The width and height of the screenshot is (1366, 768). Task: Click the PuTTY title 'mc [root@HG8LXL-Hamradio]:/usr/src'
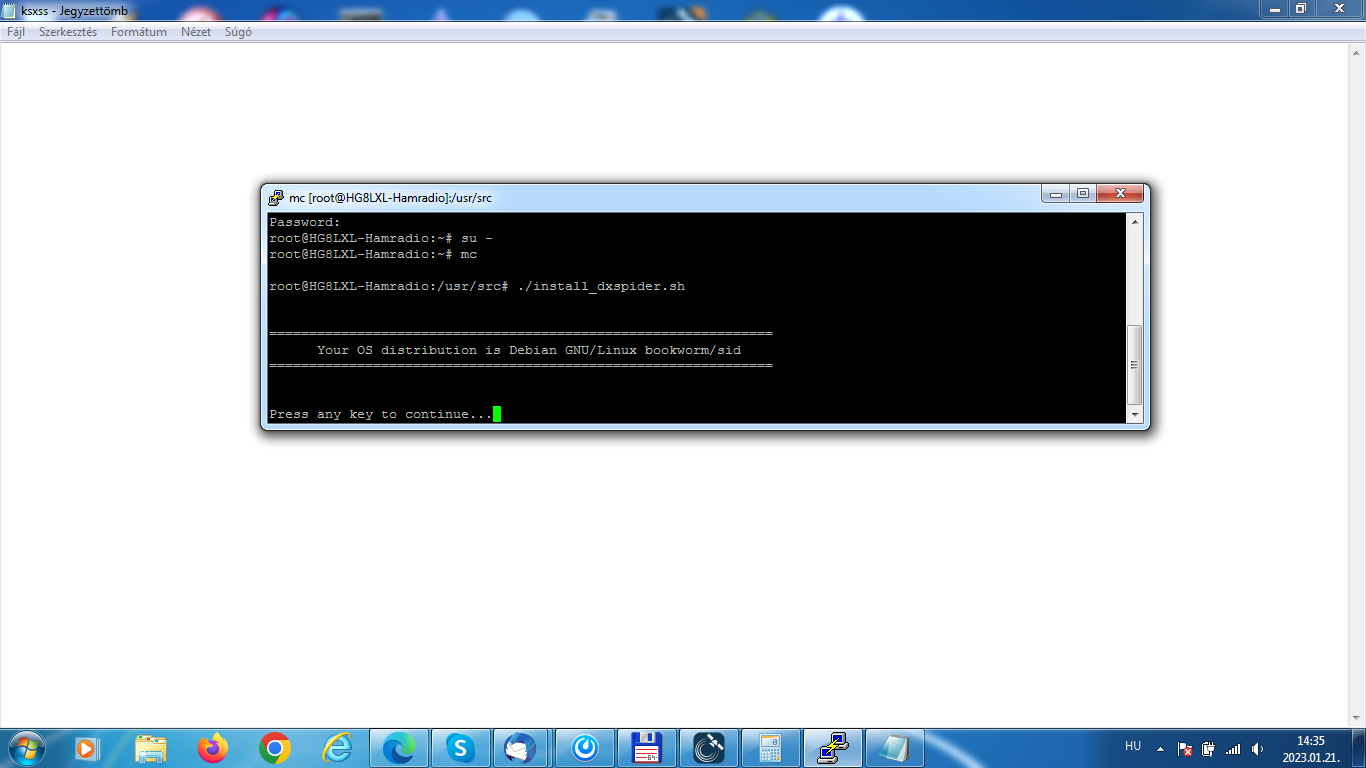point(390,198)
